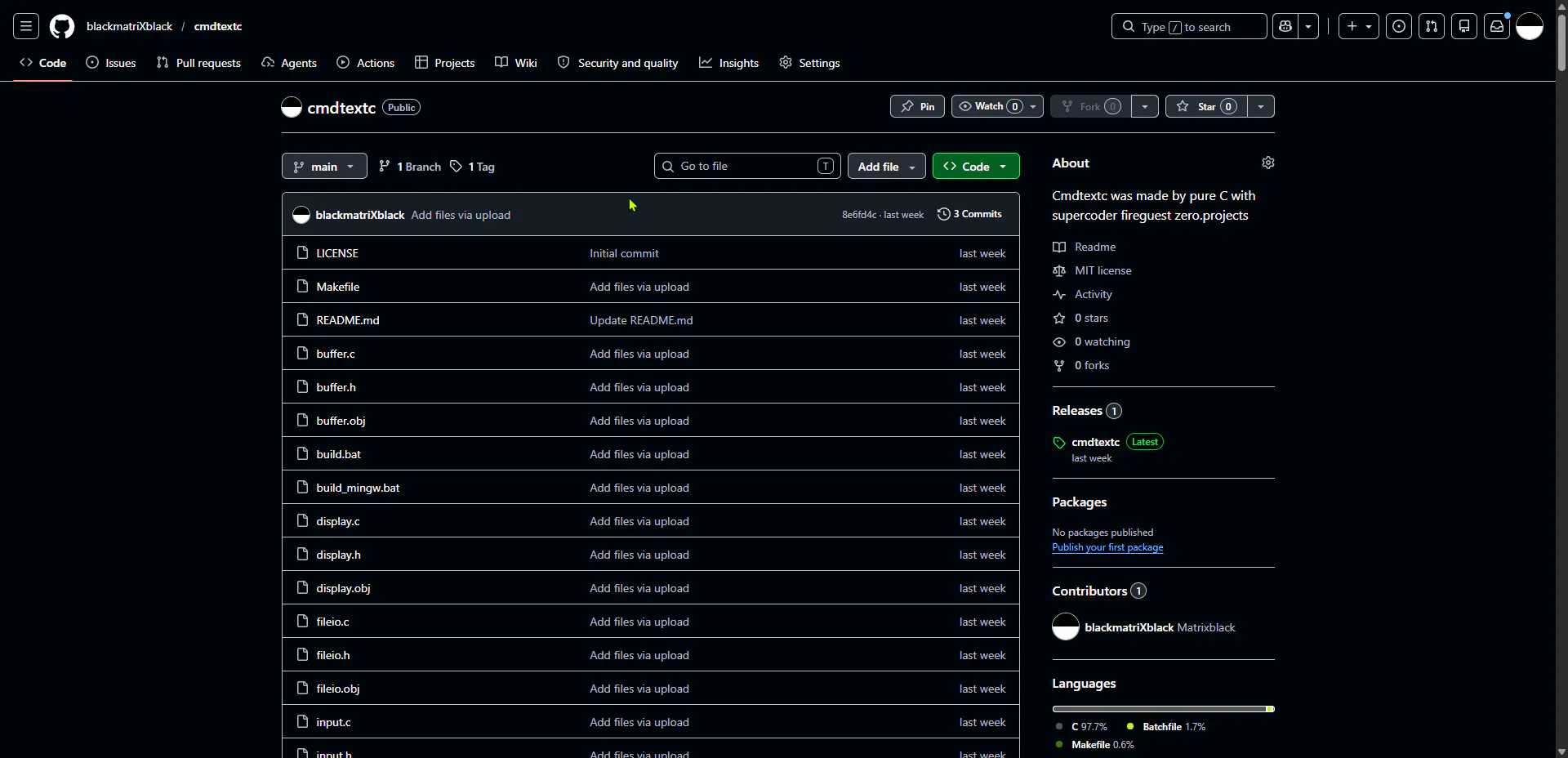Open the 1 Tag list link

tap(472, 166)
